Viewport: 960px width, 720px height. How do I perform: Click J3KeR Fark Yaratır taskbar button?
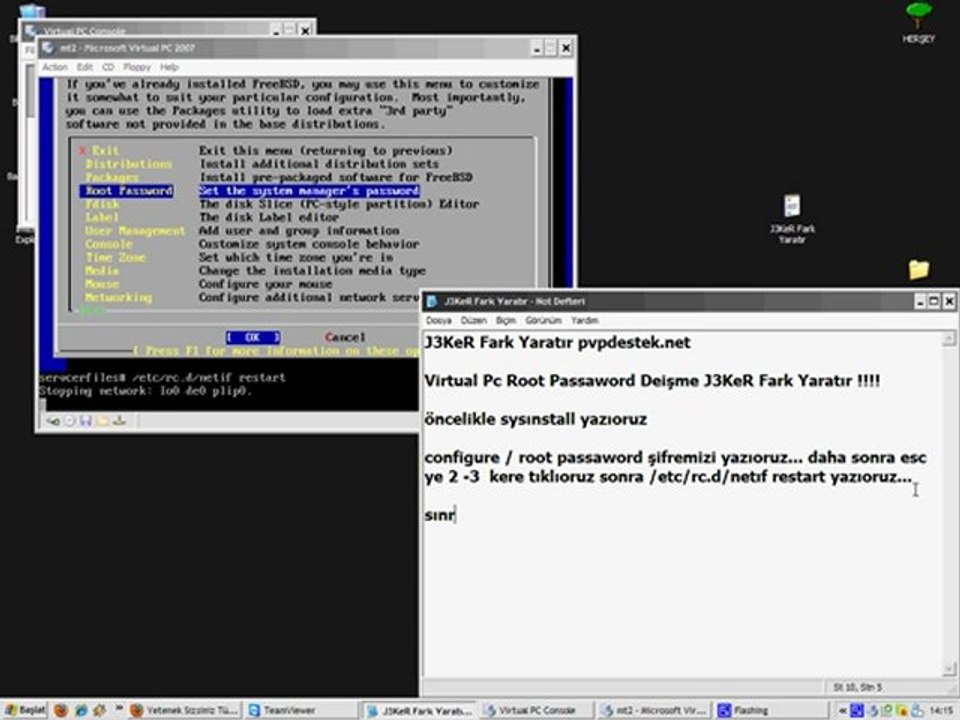419,710
